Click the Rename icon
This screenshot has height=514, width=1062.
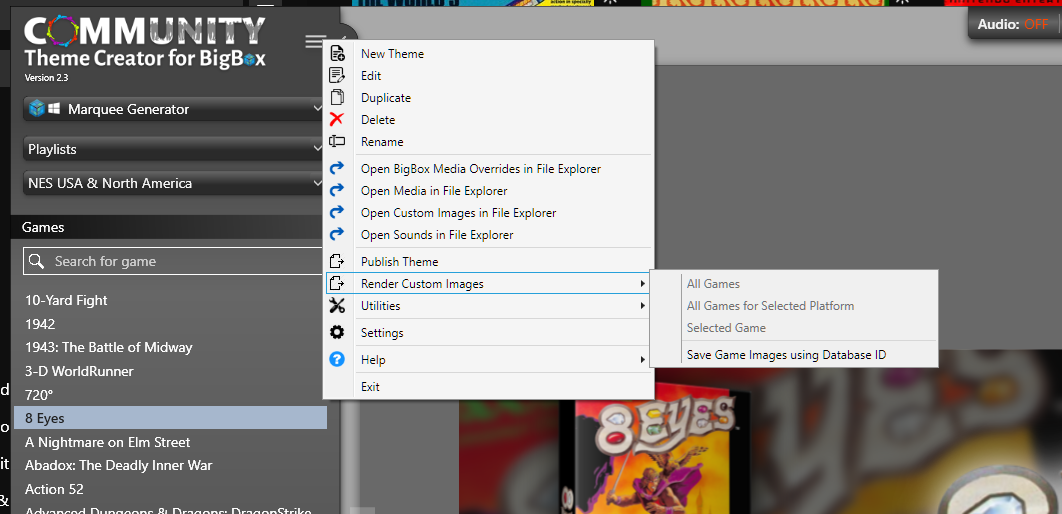337,142
